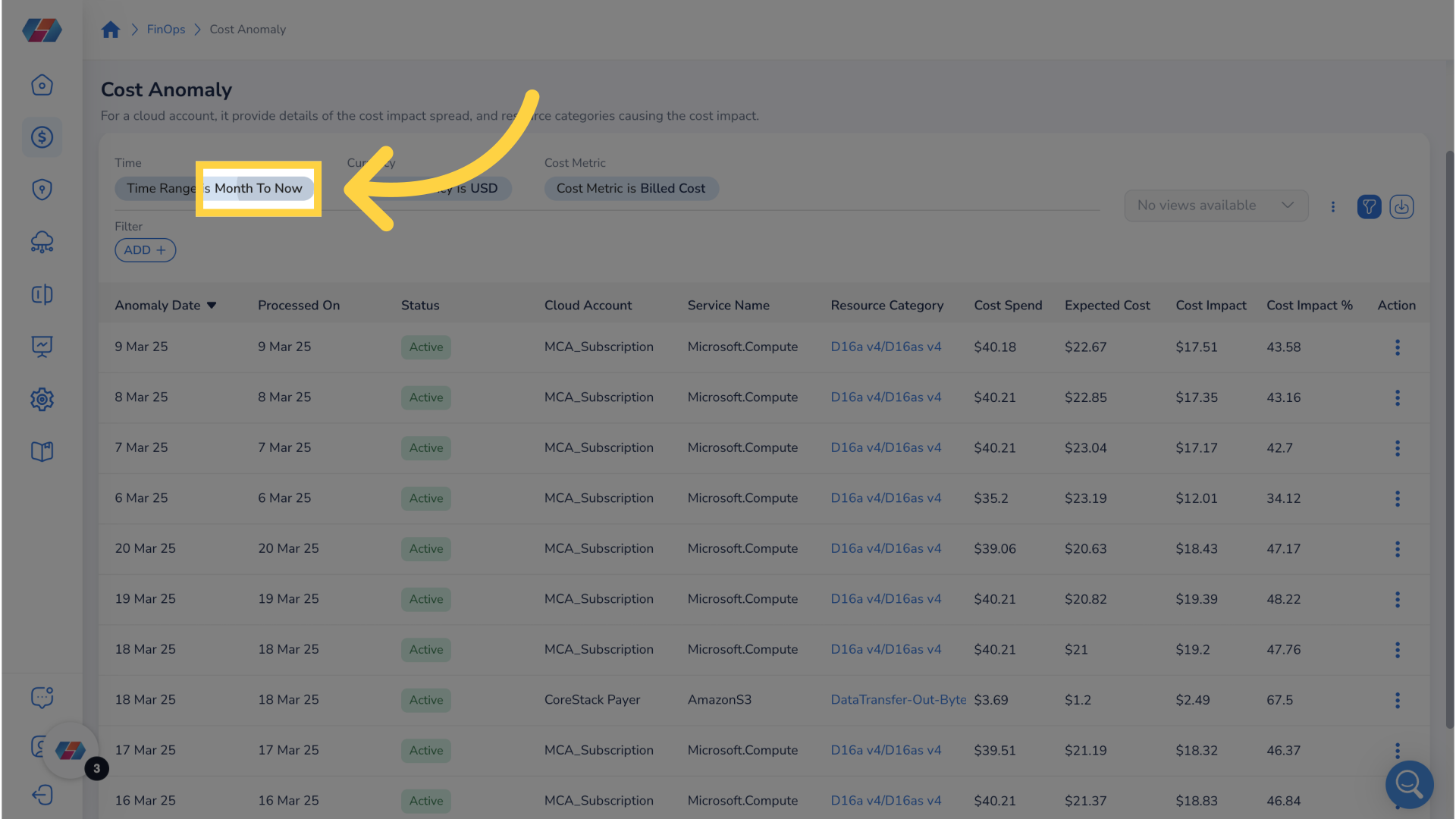Click the AmazonS3 service name cell
This screenshot has height=819, width=1456.
[x=719, y=700]
